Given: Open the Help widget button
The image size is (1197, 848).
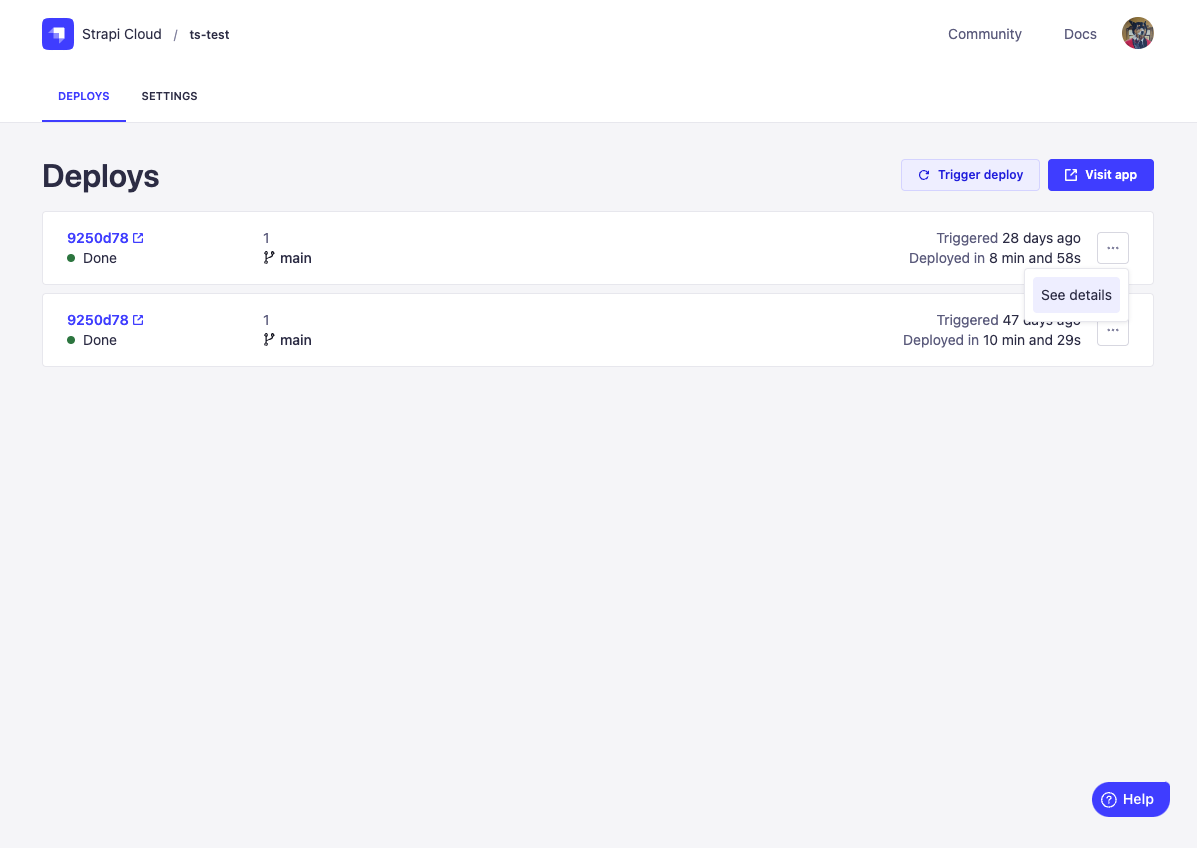Looking at the screenshot, I should 1130,799.
